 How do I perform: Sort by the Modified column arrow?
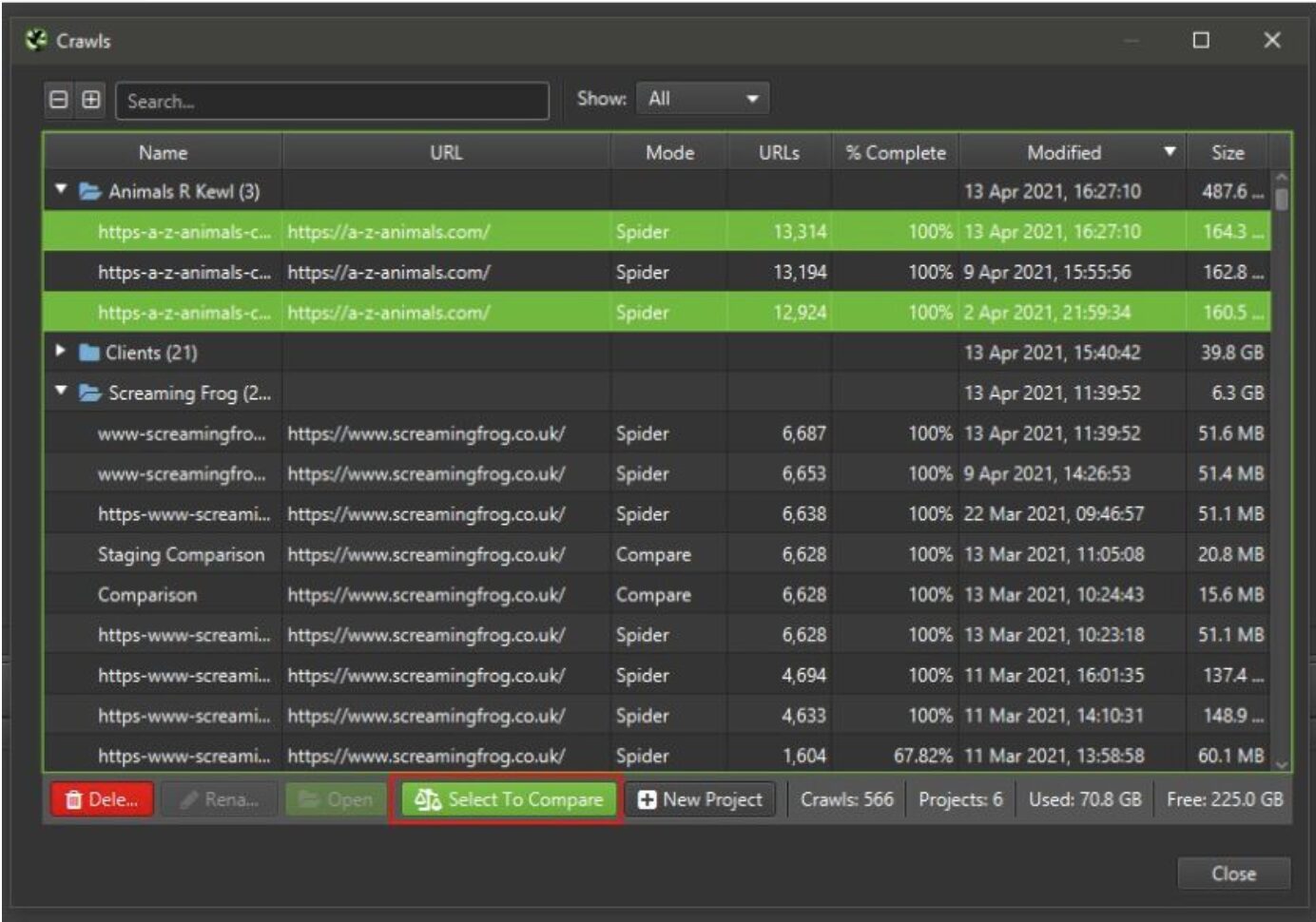(x=1170, y=152)
